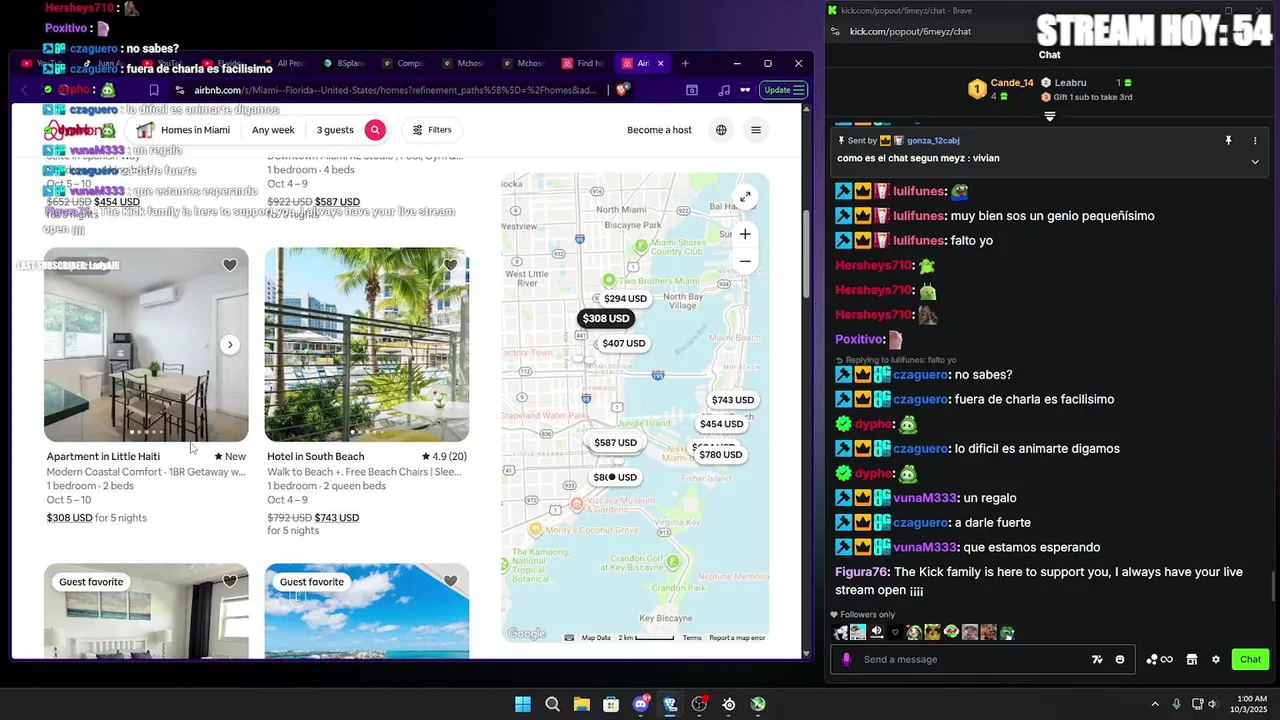Open pinned message three-dot options
Viewport: 1280px width, 720px height.
pyautogui.click(x=1255, y=141)
